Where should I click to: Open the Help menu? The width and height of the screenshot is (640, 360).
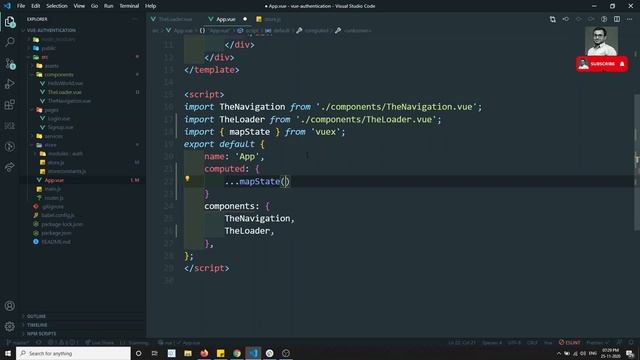[x=151, y=6]
